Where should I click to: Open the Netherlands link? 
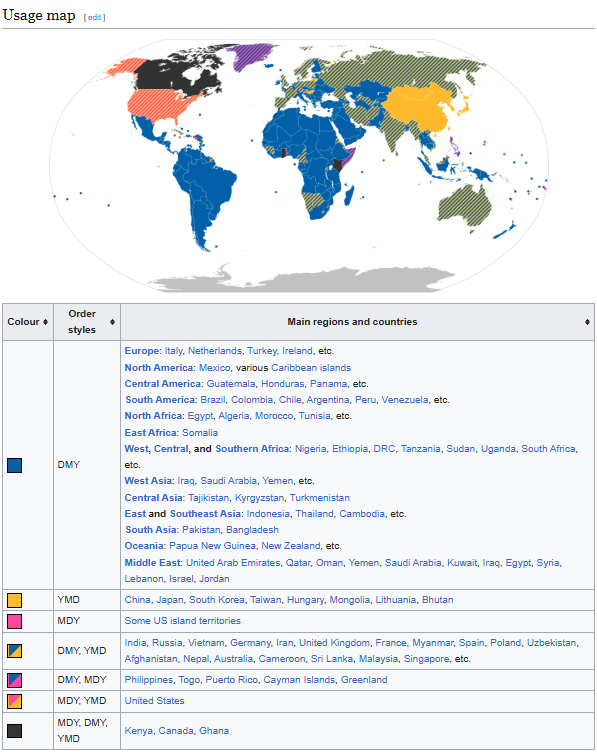(215, 351)
